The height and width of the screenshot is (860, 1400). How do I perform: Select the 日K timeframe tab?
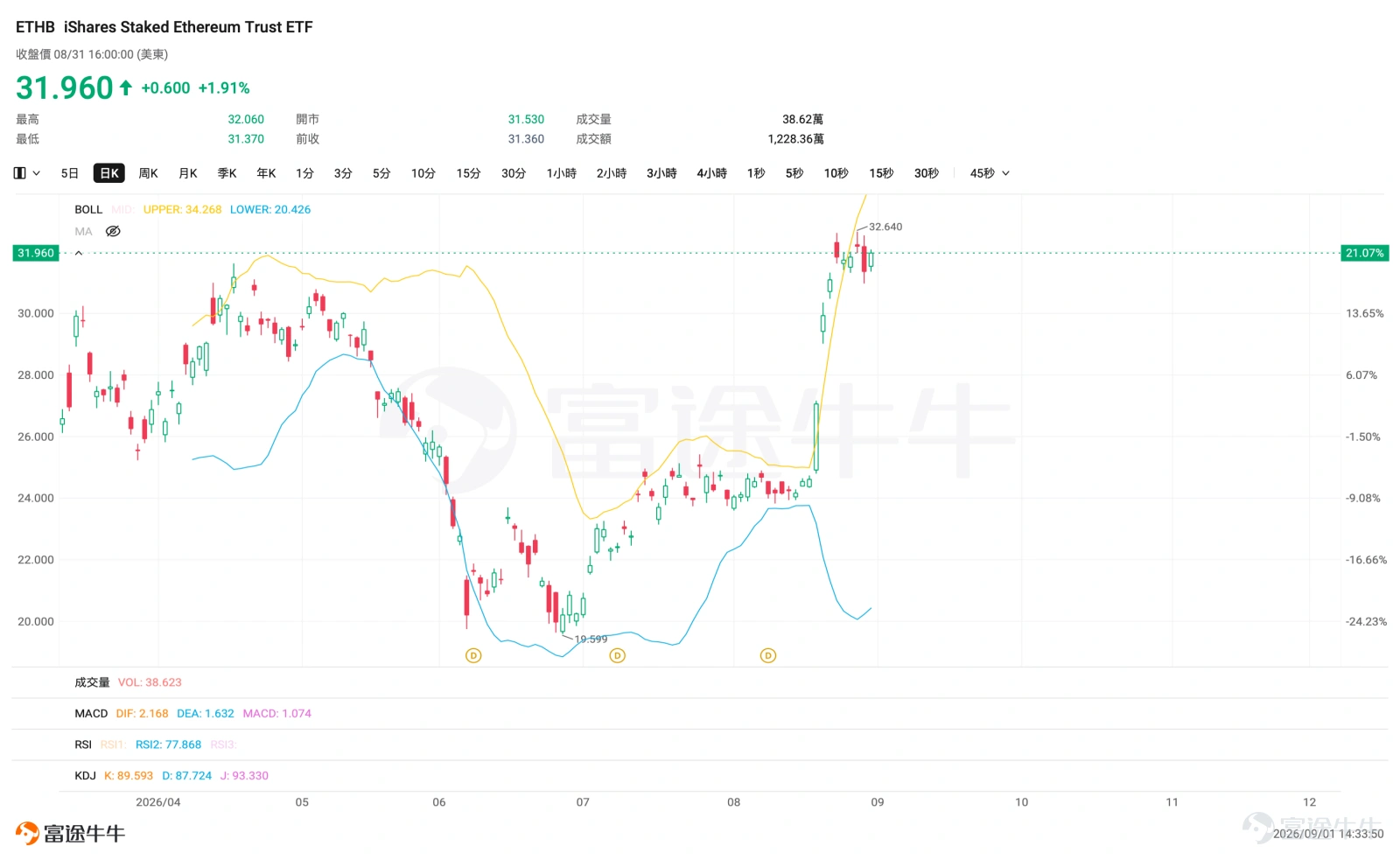(x=109, y=173)
